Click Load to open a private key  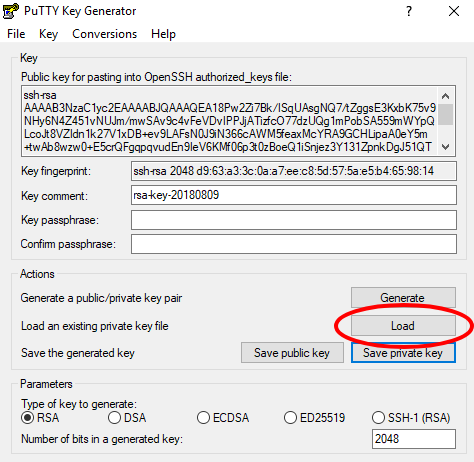(403, 326)
